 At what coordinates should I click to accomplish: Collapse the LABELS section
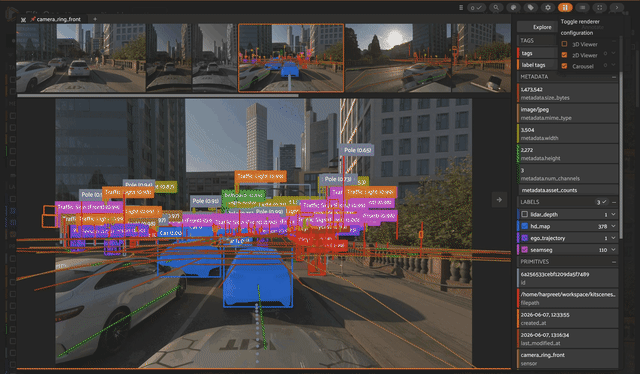click(613, 202)
